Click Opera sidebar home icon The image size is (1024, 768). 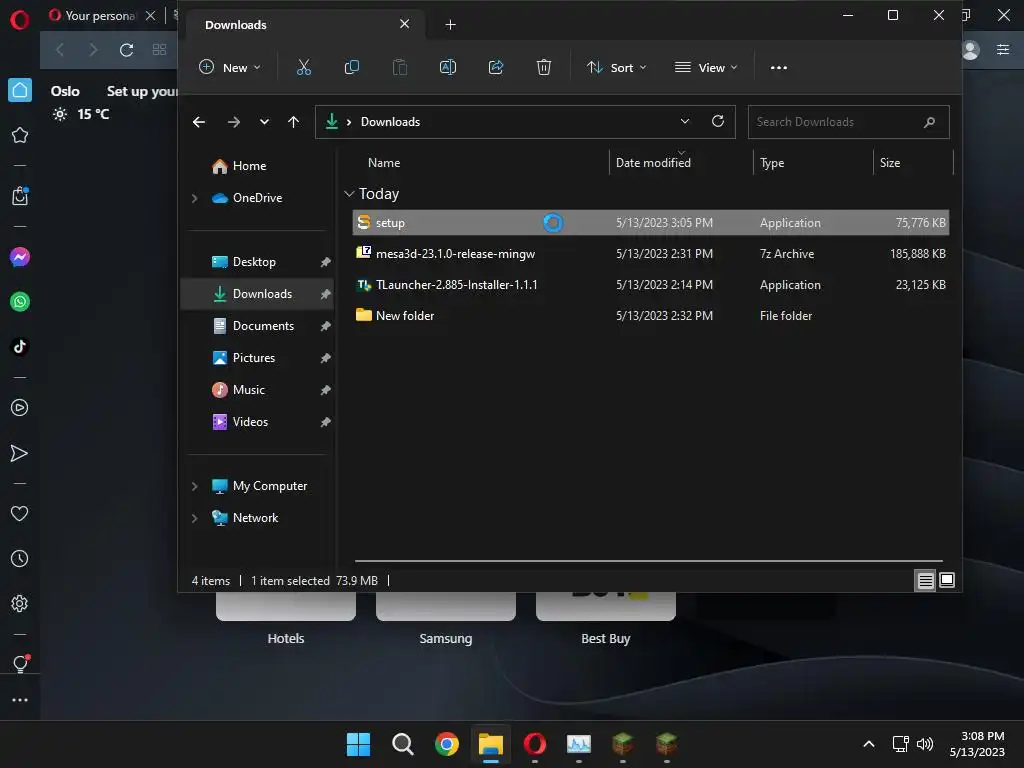[20, 90]
